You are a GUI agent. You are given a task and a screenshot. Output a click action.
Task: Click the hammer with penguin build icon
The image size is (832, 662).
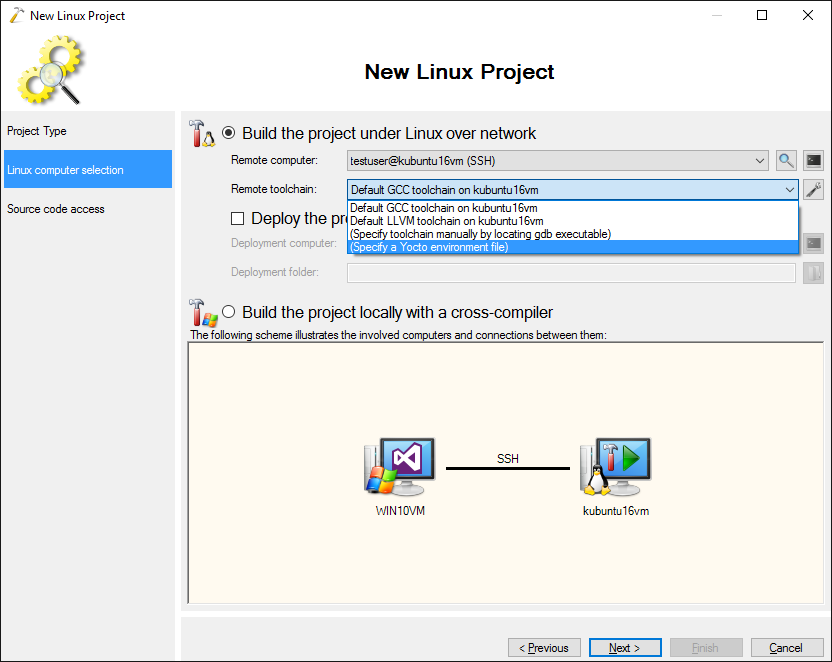(x=202, y=134)
